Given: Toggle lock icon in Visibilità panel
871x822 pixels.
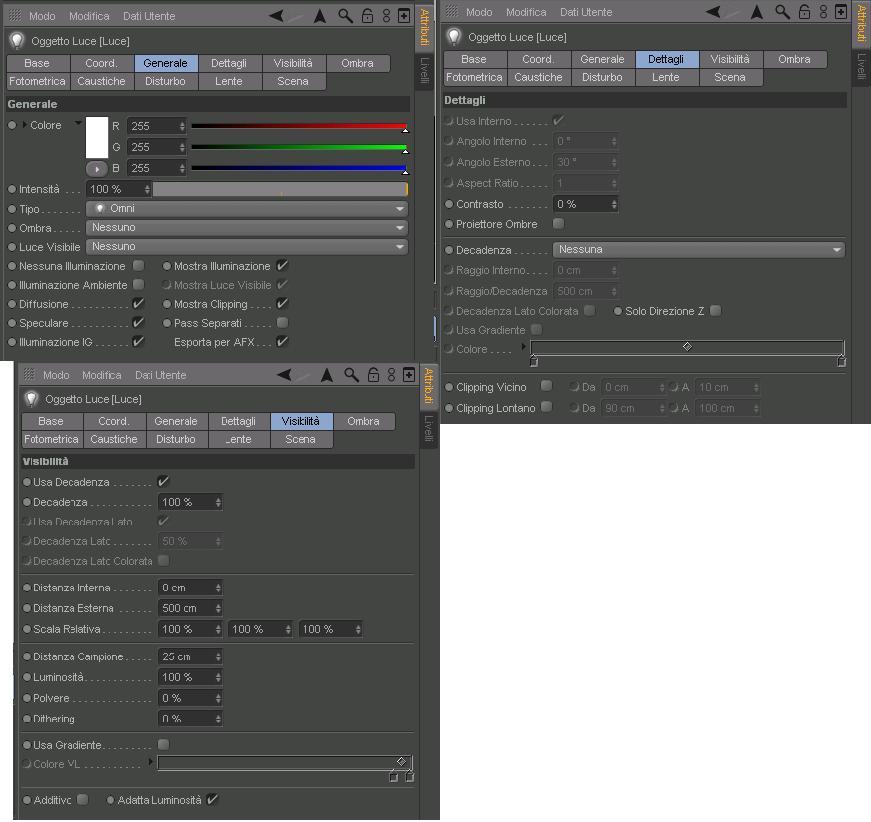Looking at the screenshot, I should tap(373, 375).
